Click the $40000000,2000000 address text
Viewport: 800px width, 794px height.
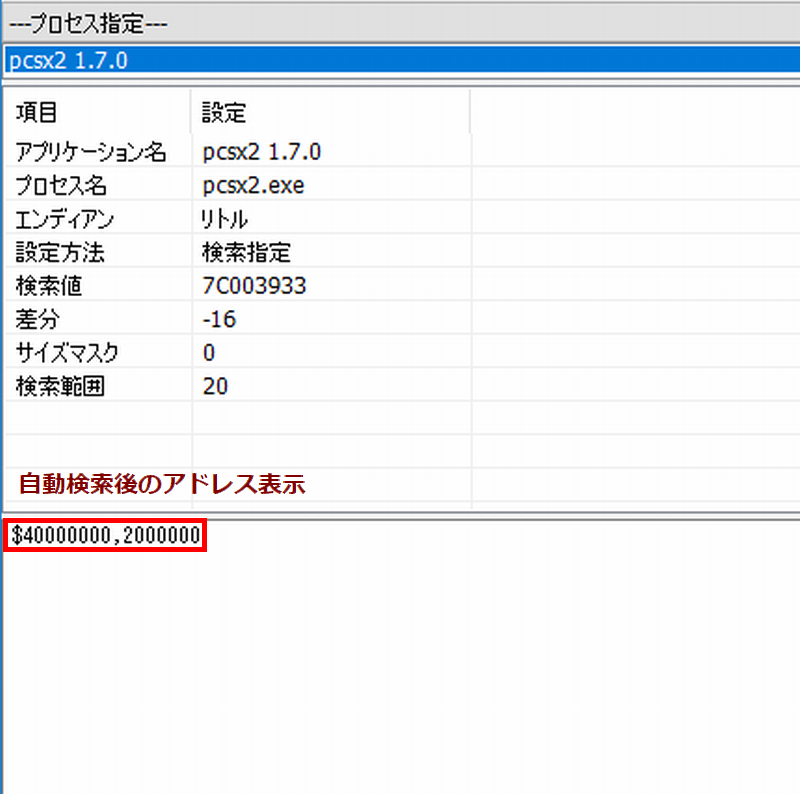tap(106, 535)
